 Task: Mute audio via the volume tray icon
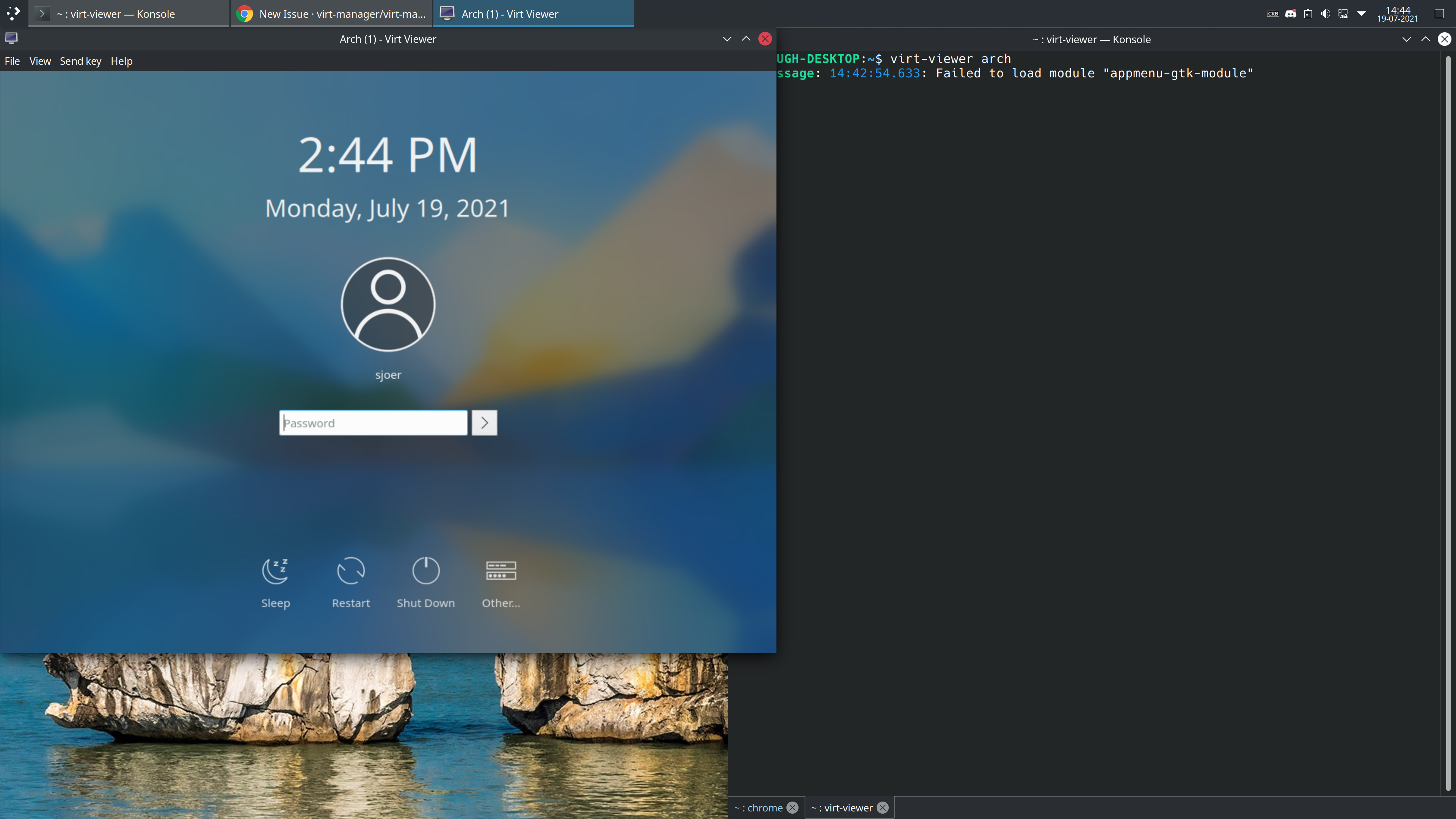click(1326, 14)
